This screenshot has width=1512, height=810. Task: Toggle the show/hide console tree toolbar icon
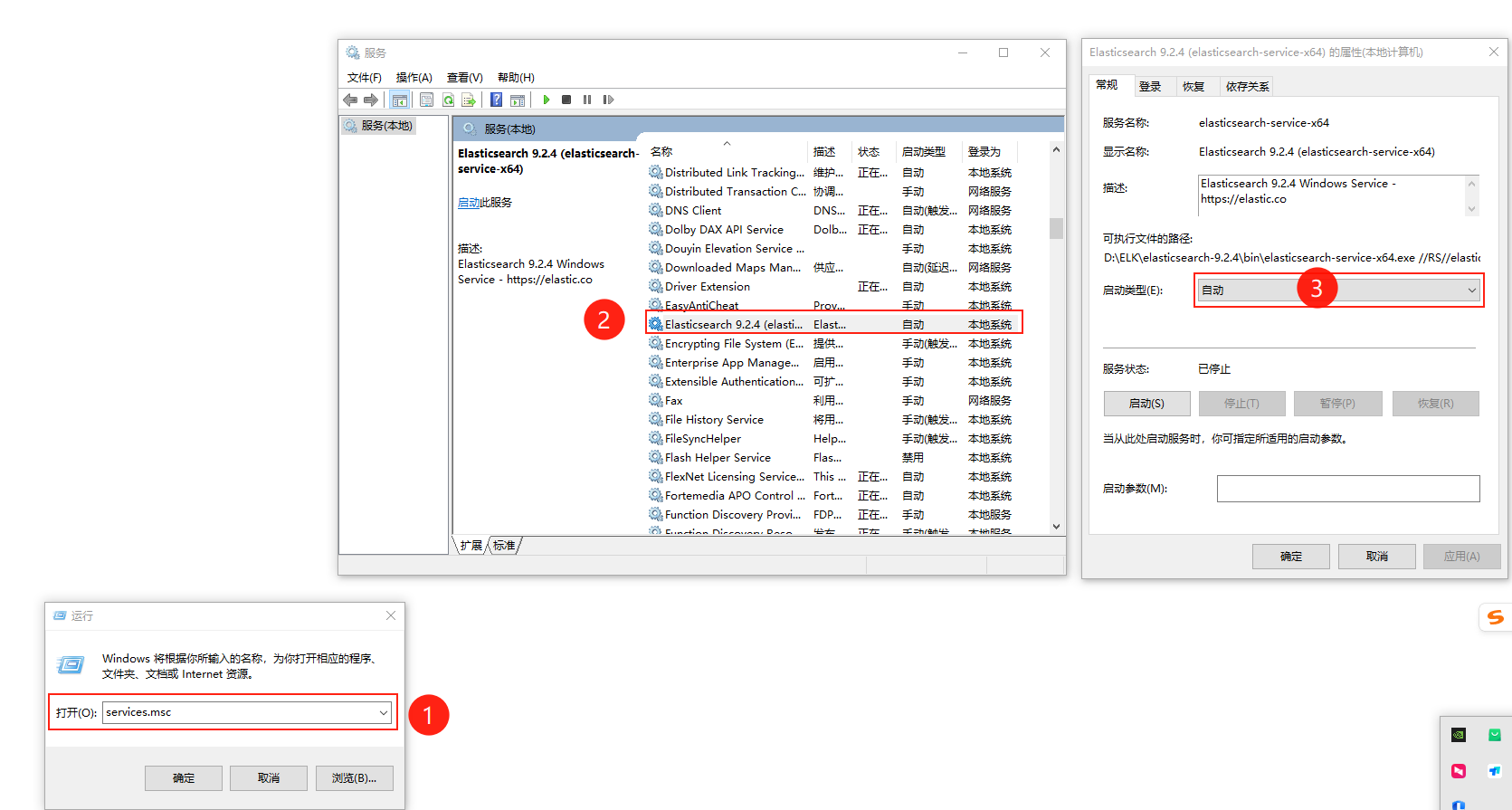(399, 100)
